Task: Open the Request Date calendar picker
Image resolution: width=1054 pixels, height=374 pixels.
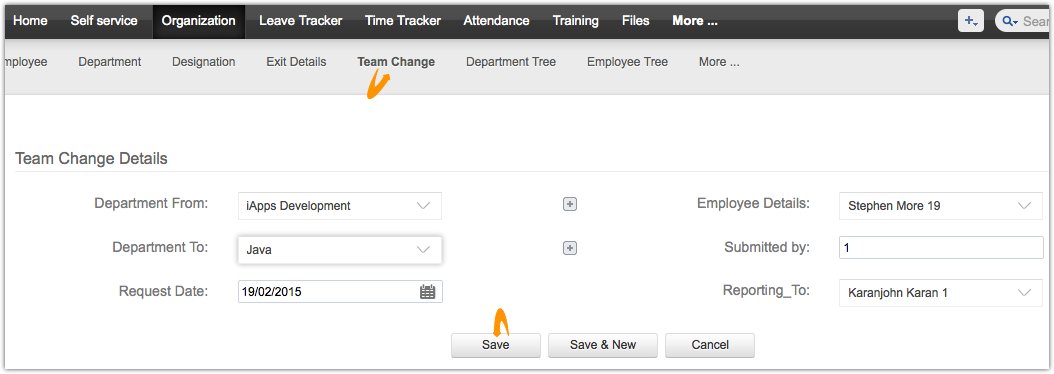Action: tap(428, 292)
